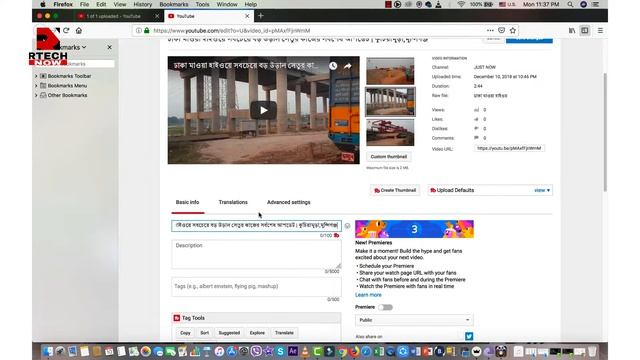Click Copy in Tag Tools
This screenshot has height=360, width=640.
[x=185, y=333]
